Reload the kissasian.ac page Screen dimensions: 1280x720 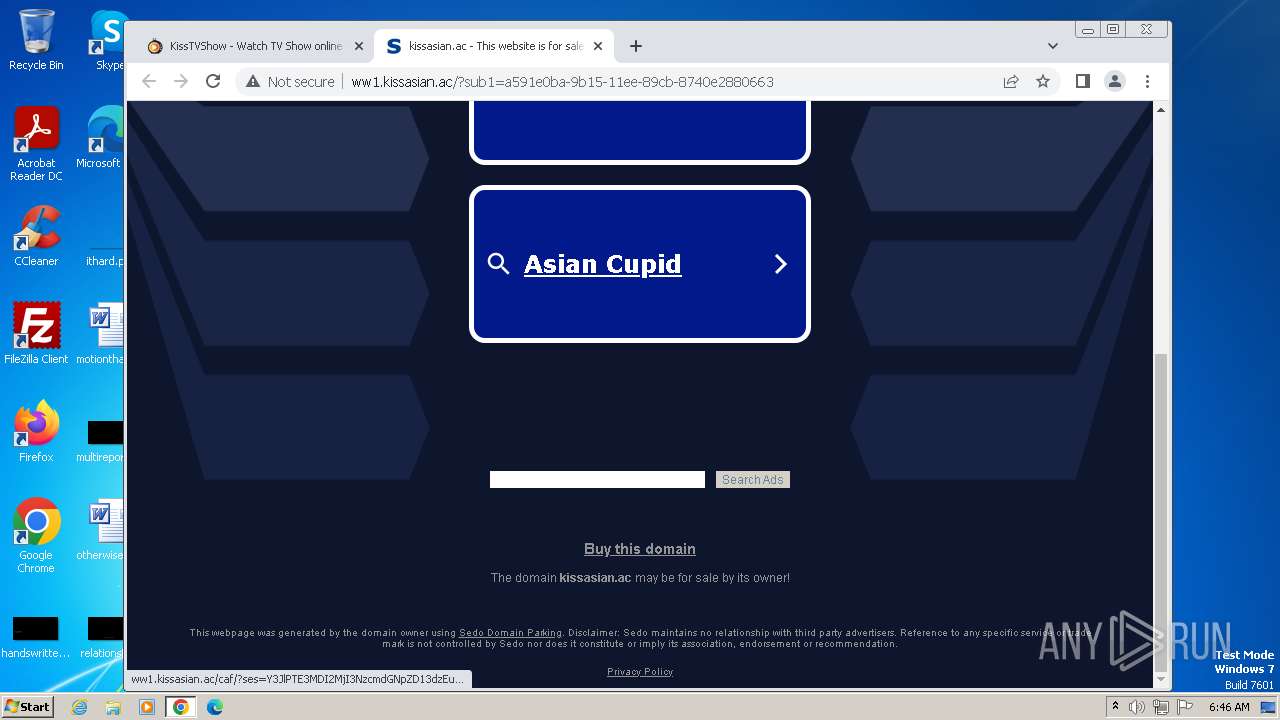point(213,81)
